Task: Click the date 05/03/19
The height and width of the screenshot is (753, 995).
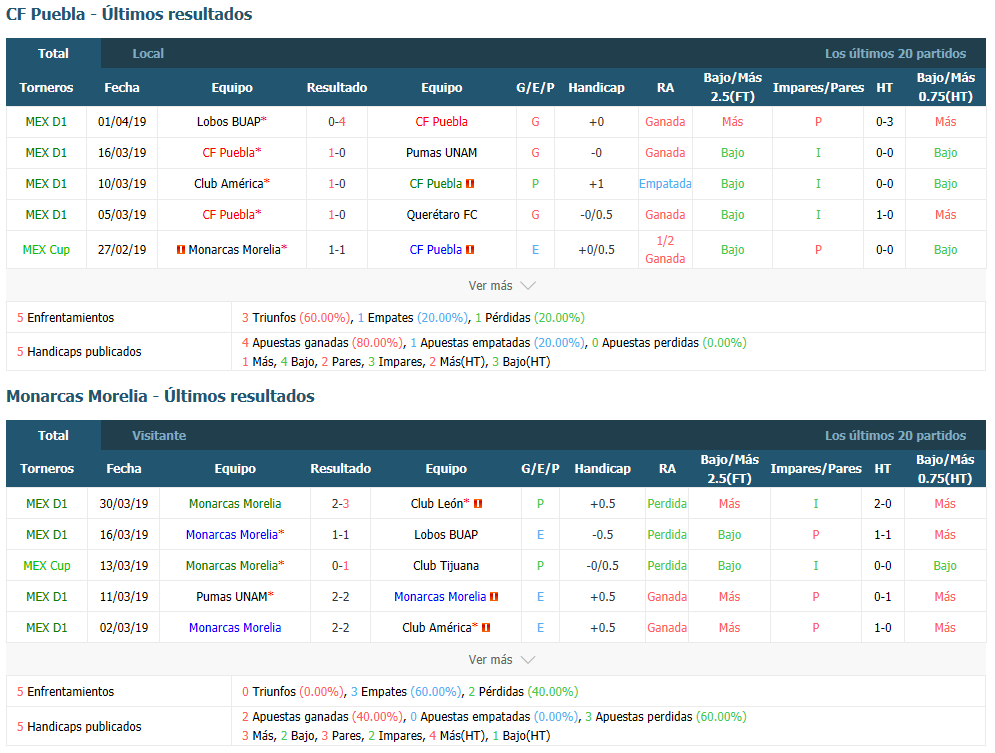Action: [x=122, y=215]
